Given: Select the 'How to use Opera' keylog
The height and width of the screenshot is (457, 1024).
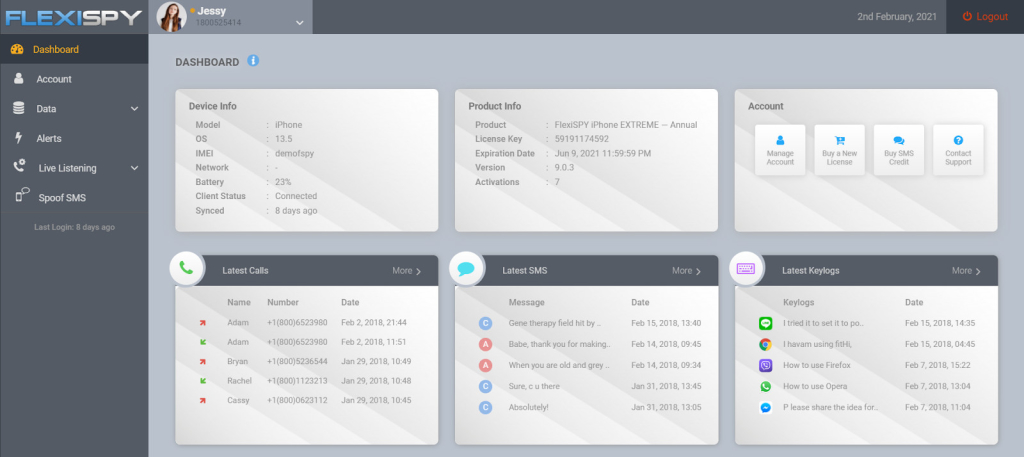Looking at the screenshot, I should click(815, 386).
